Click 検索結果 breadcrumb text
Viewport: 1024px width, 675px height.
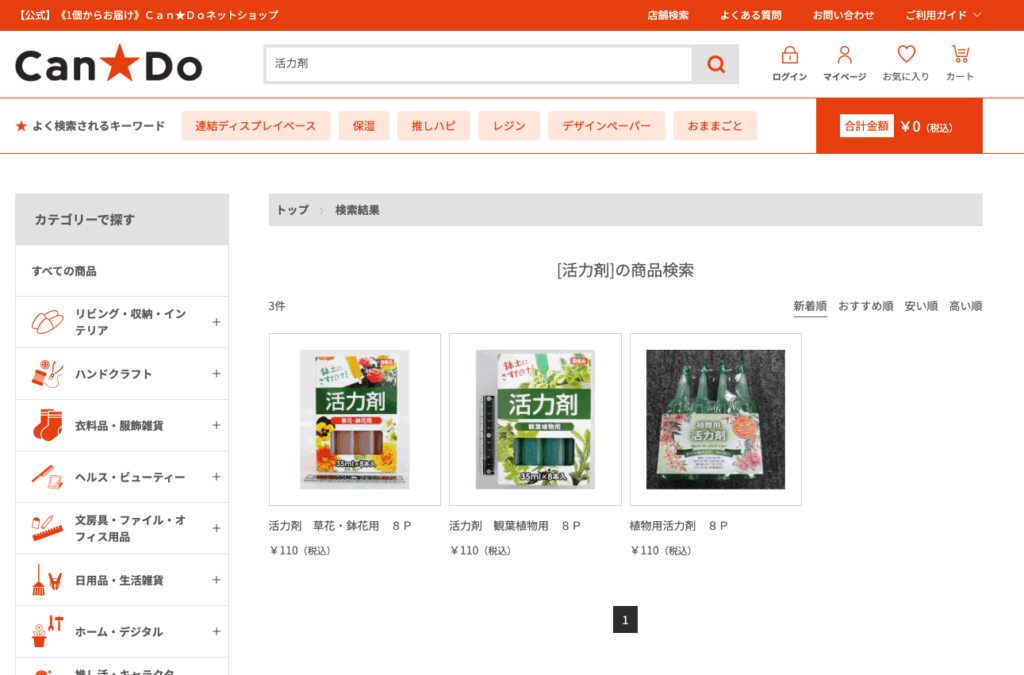(x=357, y=210)
